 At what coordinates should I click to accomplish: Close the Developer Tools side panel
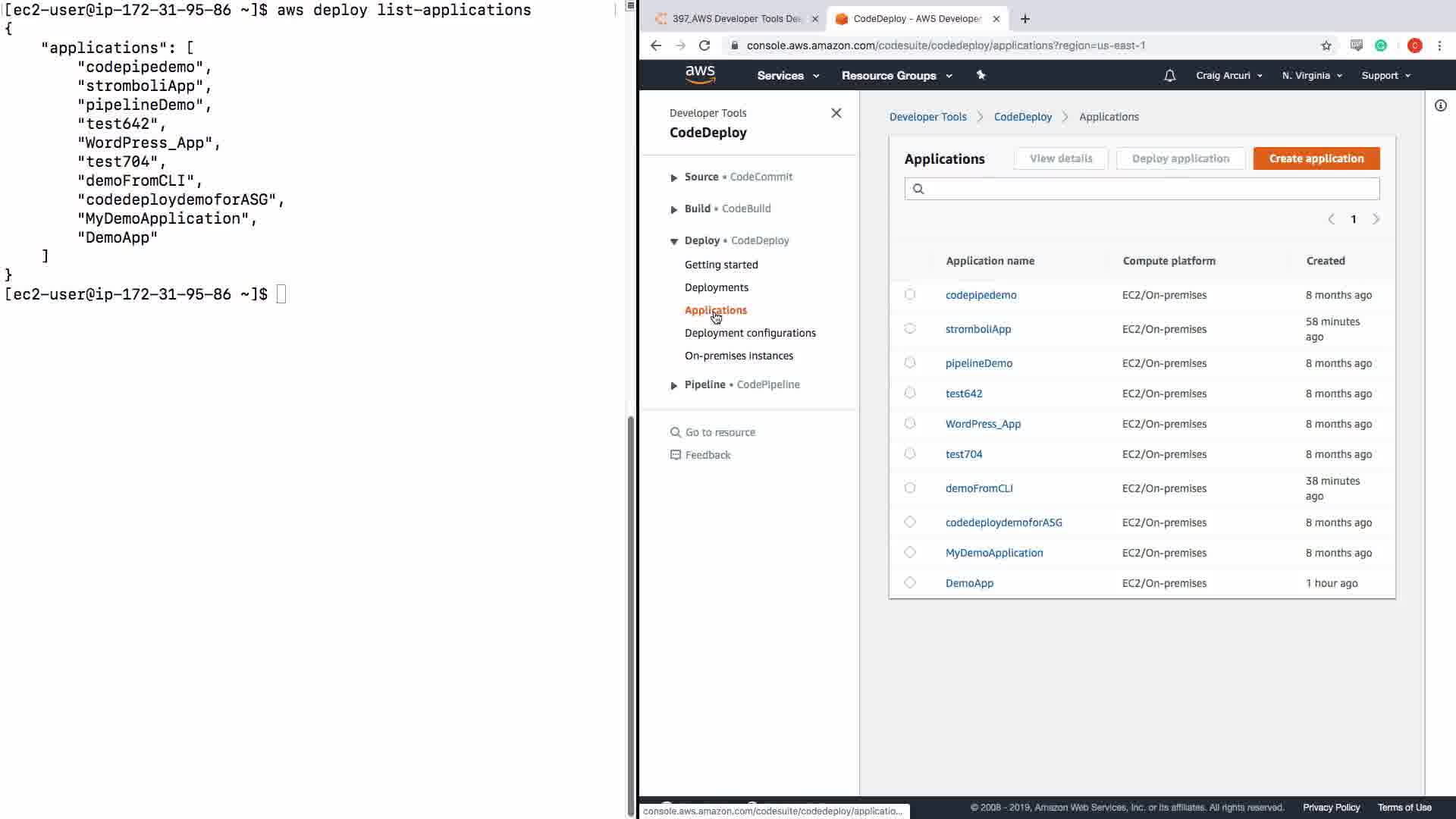[836, 113]
